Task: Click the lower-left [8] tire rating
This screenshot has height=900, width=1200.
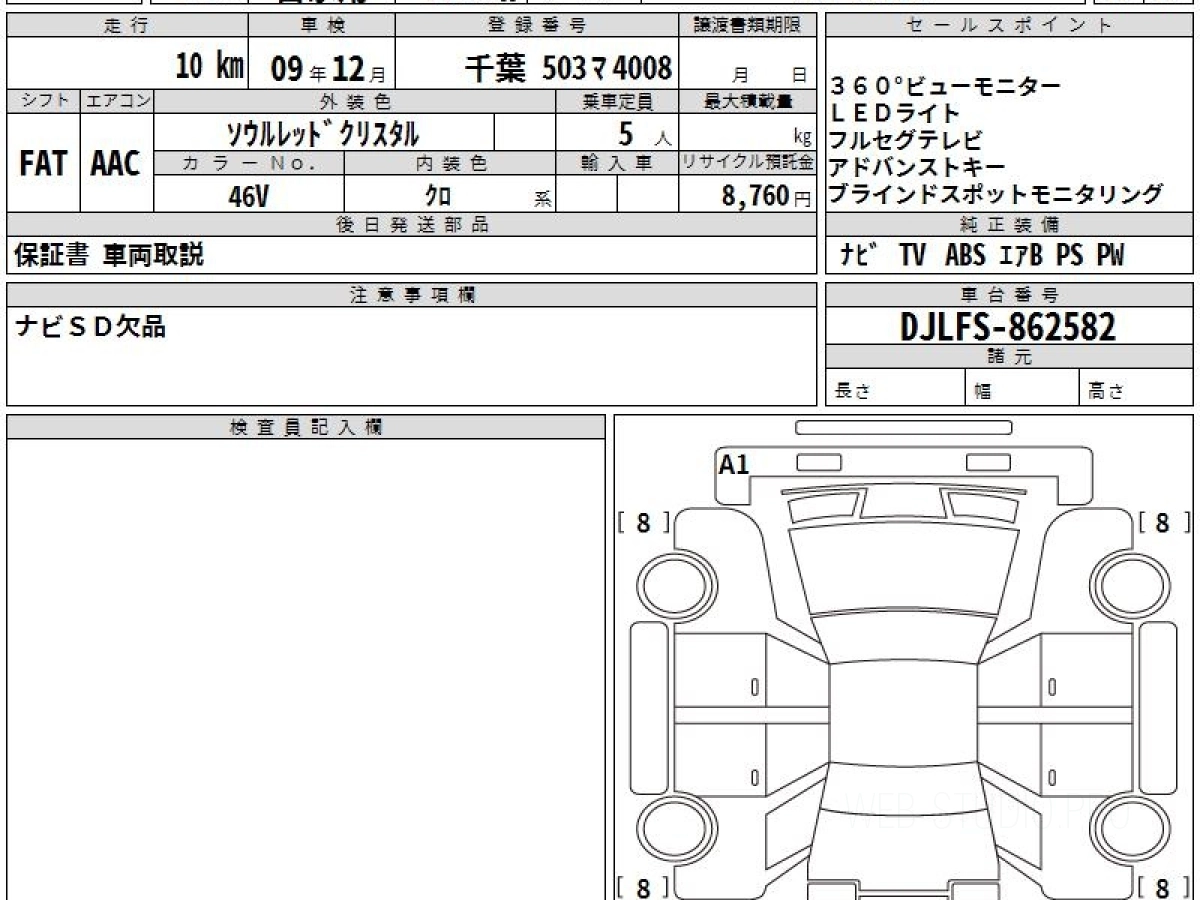Action: [643, 886]
